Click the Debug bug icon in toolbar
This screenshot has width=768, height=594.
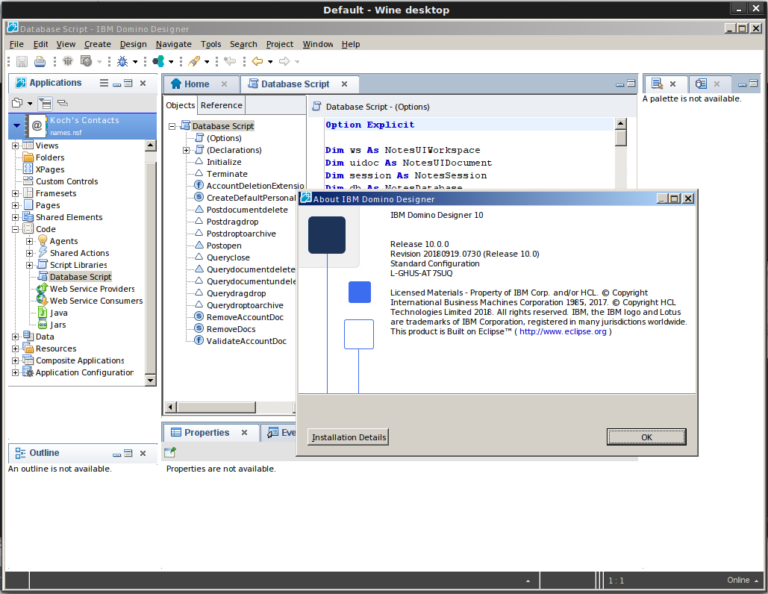[122, 61]
